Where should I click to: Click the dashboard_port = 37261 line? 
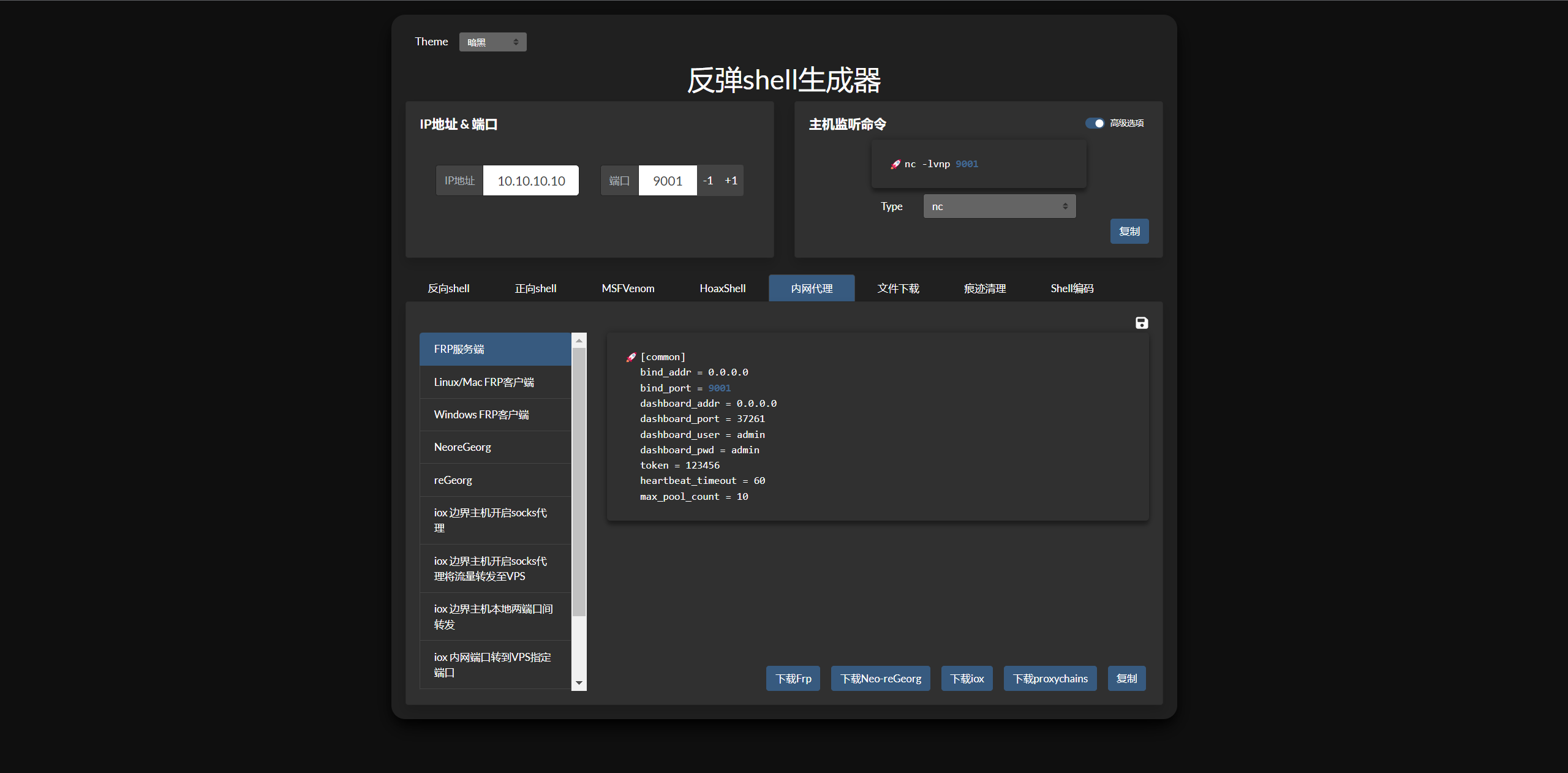(703, 419)
